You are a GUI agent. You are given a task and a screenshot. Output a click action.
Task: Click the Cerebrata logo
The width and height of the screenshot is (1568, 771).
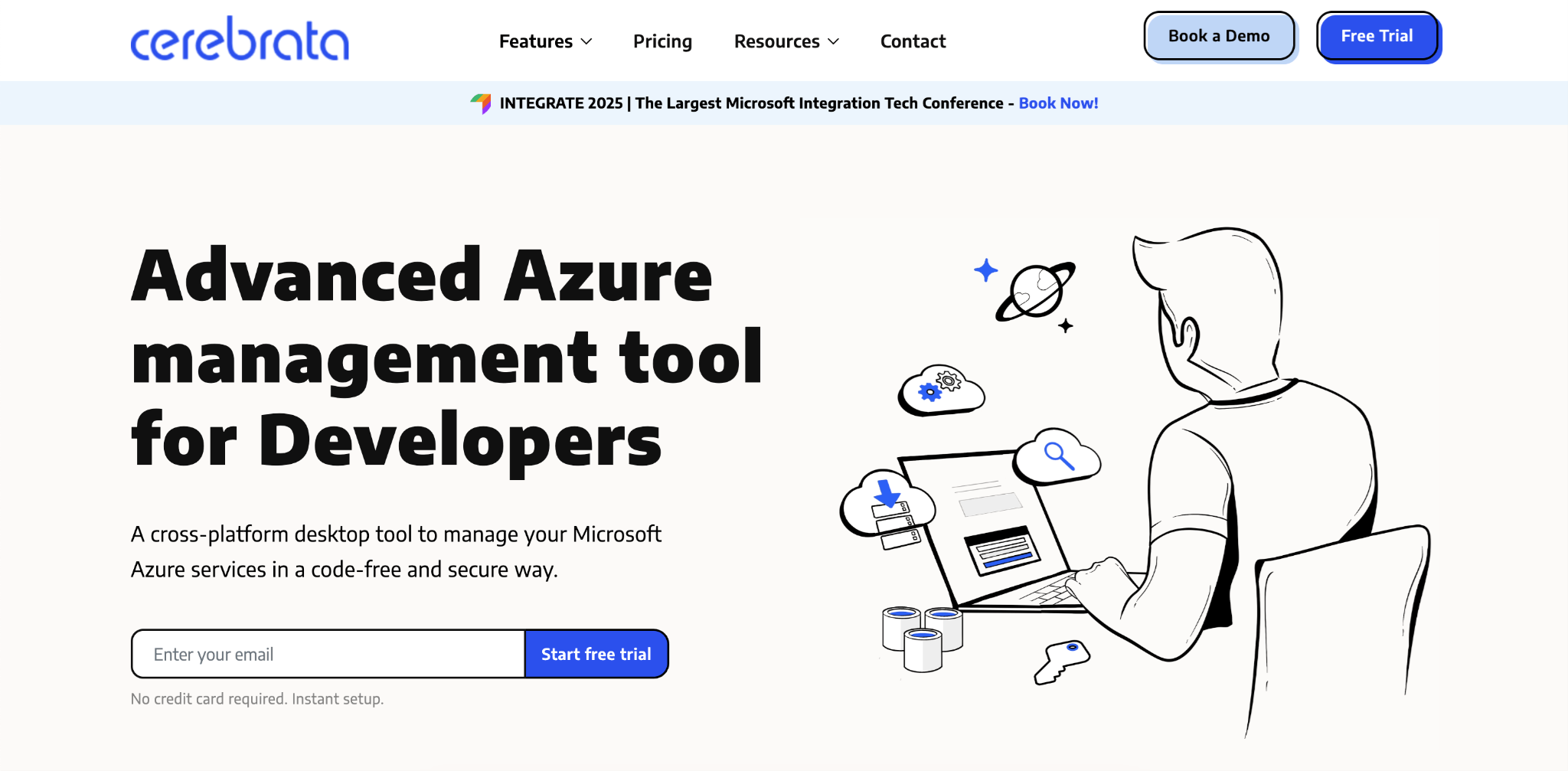tap(240, 39)
